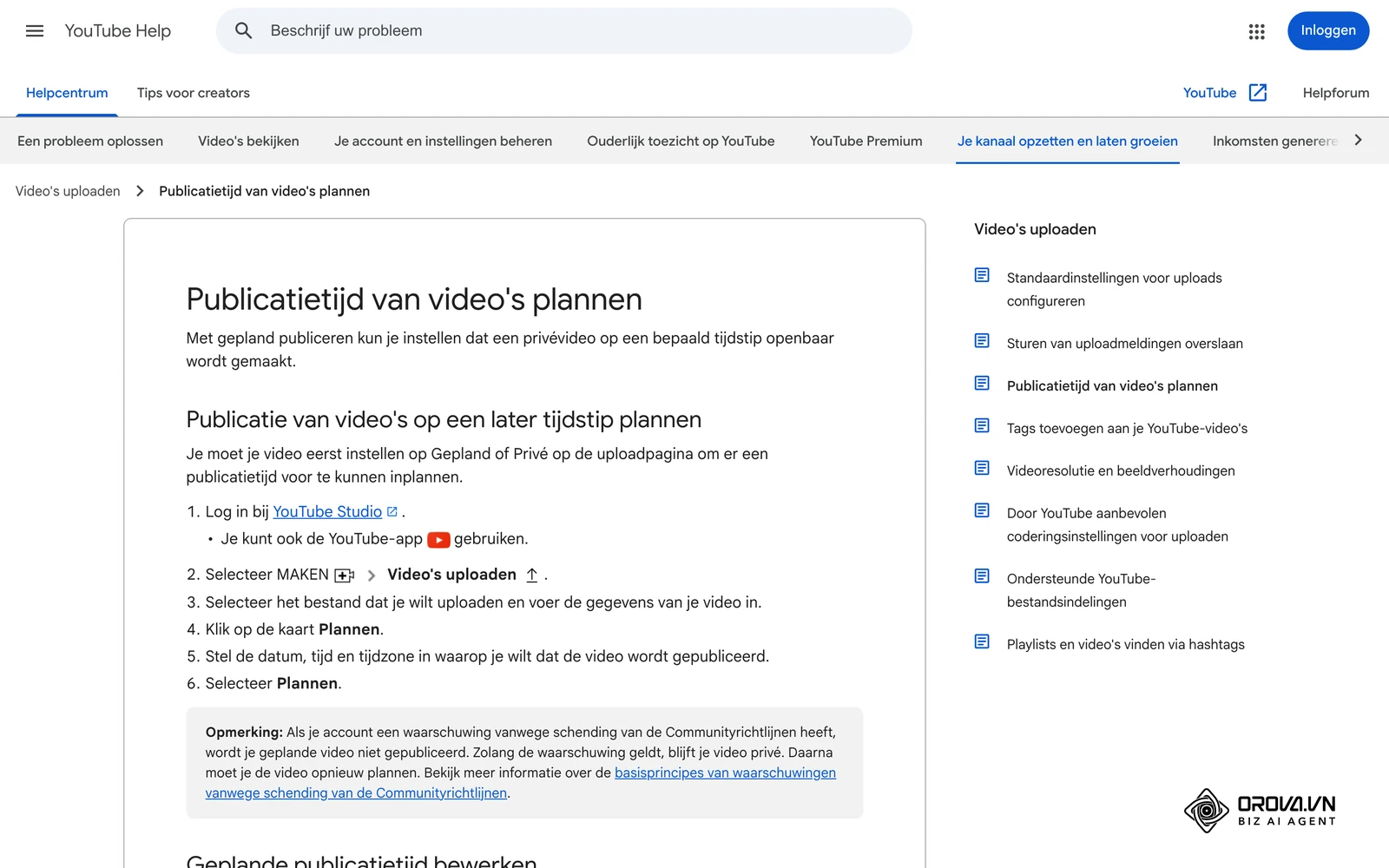This screenshot has width=1389, height=868.
Task: Open the YouTube Studio link in step 1
Action: tap(327, 512)
